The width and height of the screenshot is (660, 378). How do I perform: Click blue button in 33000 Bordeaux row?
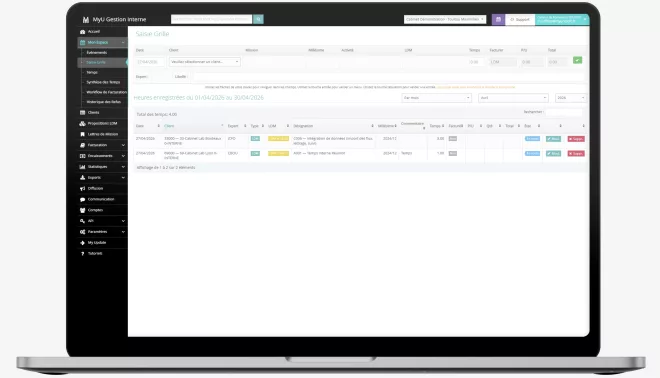[x=532, y=138]
